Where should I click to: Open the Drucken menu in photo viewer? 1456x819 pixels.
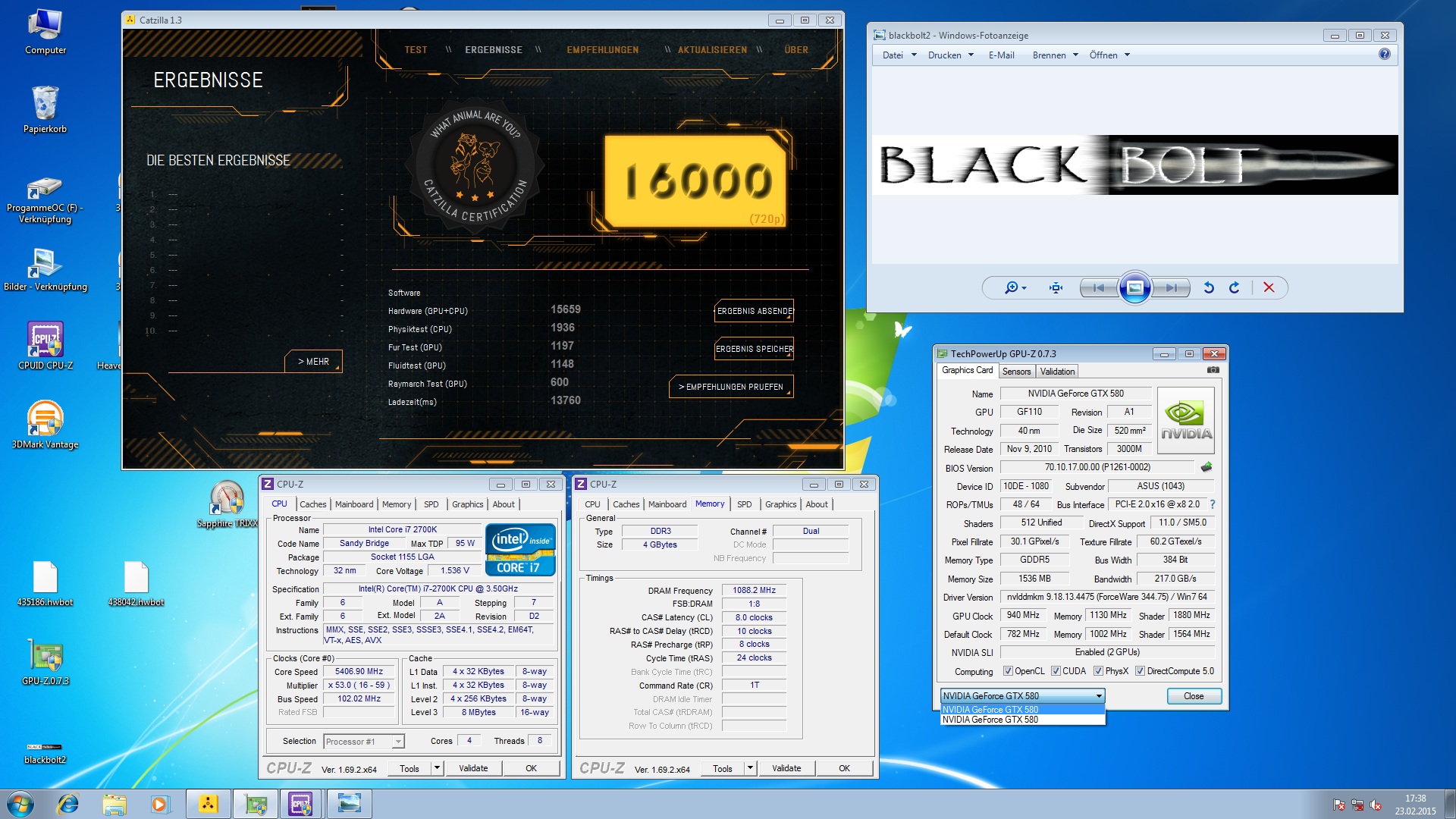(951, 55)
